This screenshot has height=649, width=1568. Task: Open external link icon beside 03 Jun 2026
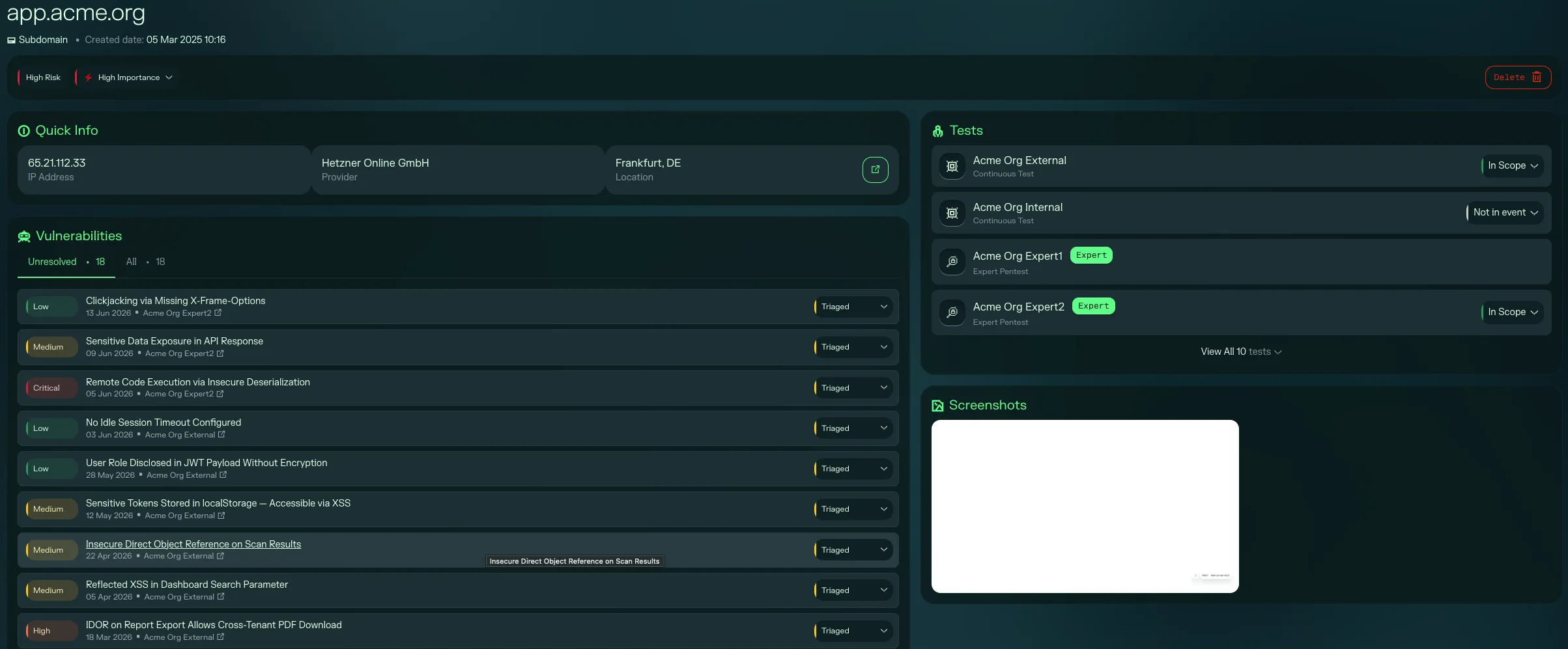point(221,435)
